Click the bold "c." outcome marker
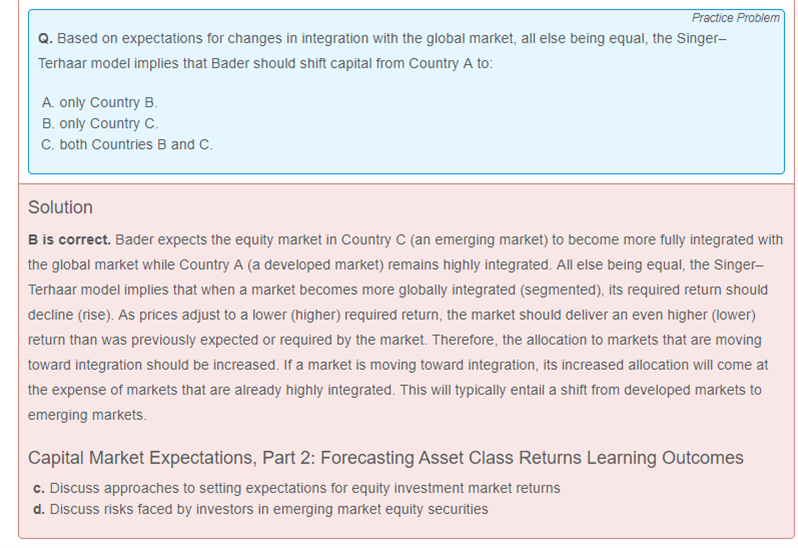 click(39, 489)
